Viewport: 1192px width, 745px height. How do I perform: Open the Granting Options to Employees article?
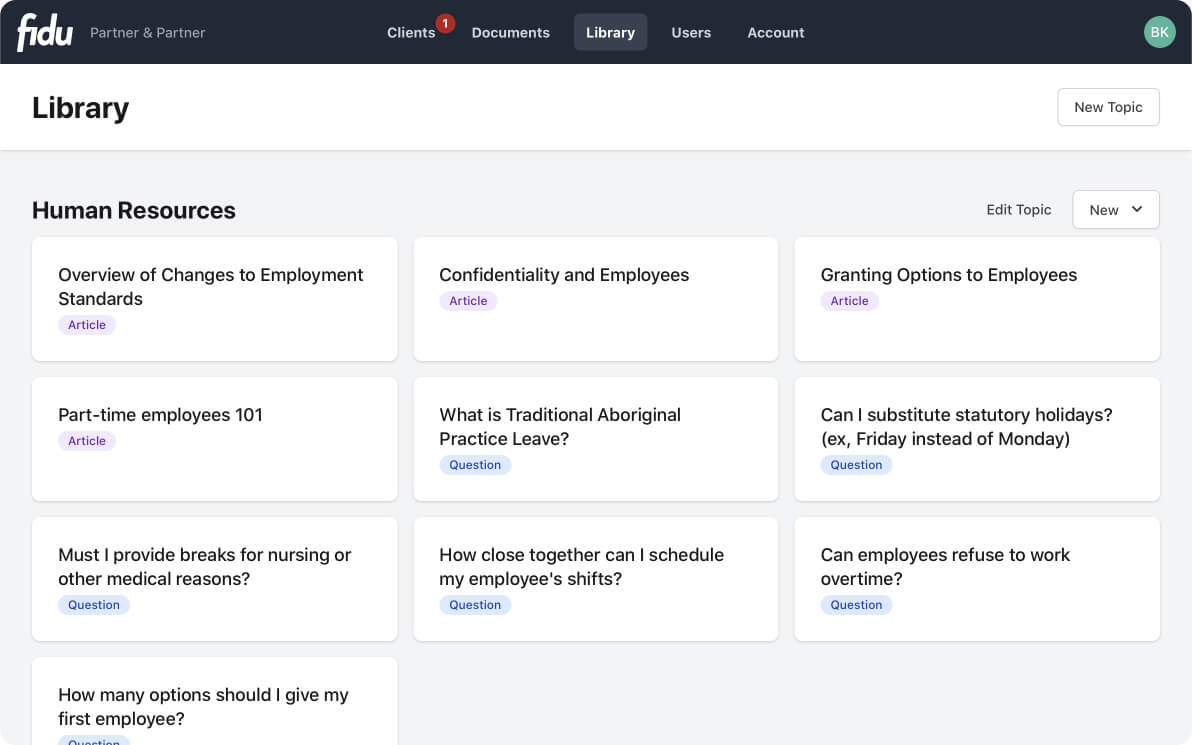tap(977, 298)
